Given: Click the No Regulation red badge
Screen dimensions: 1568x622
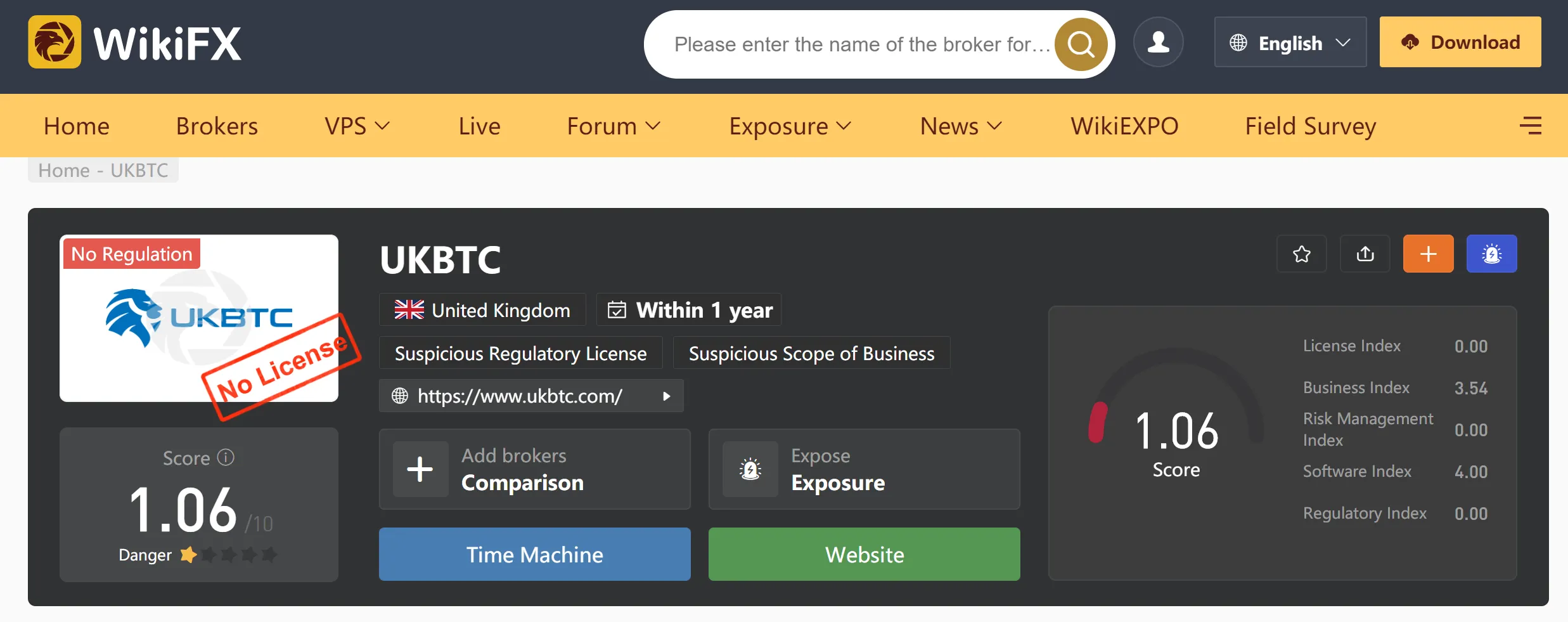Looking at the screenshot, I should (x=132, y=254).
